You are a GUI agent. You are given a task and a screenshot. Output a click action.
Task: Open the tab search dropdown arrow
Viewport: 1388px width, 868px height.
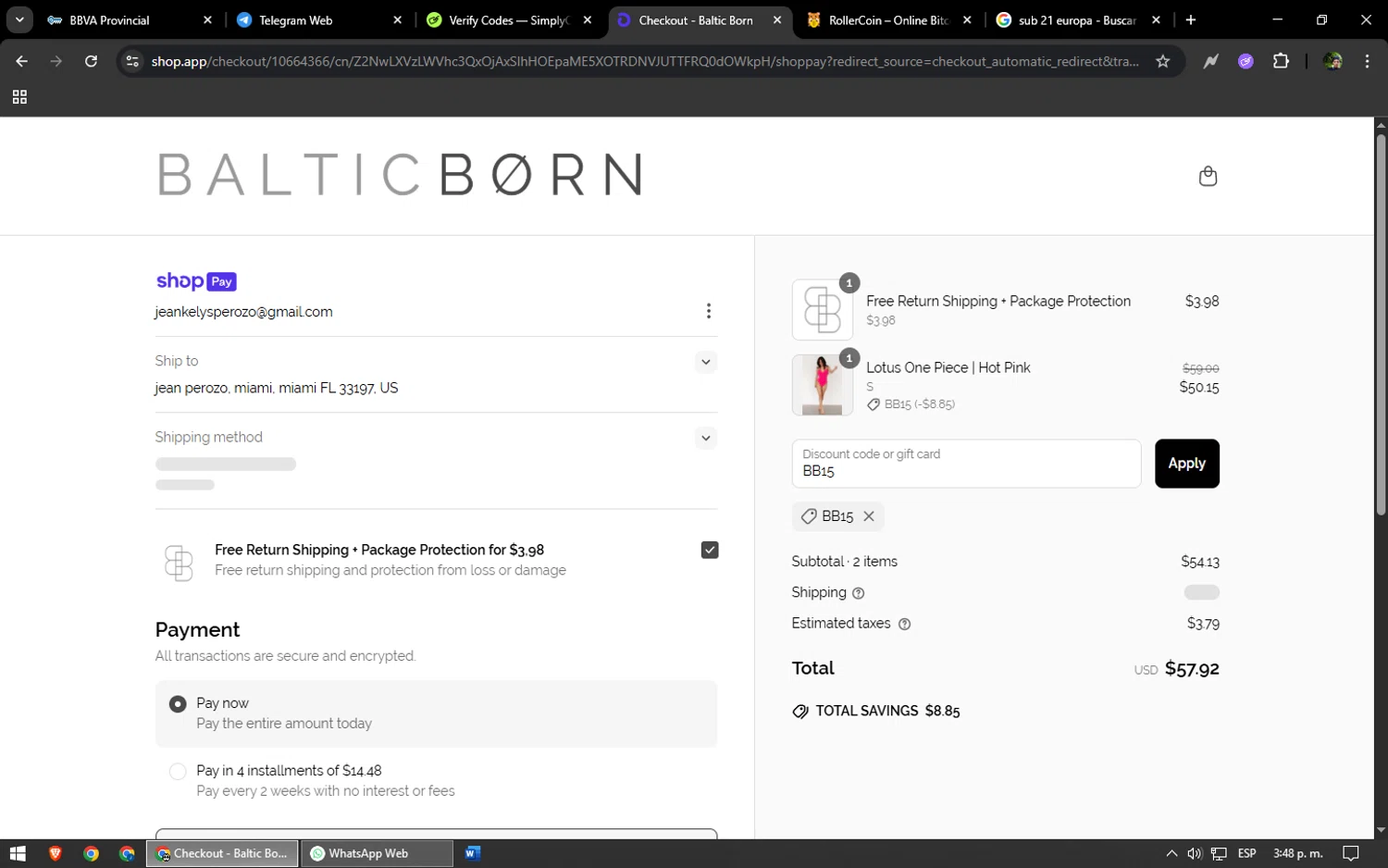(x=19, y=20)
